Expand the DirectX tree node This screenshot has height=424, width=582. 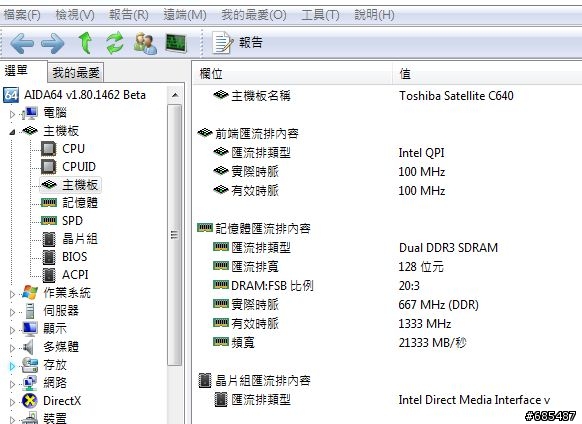[x=12, y=402]
